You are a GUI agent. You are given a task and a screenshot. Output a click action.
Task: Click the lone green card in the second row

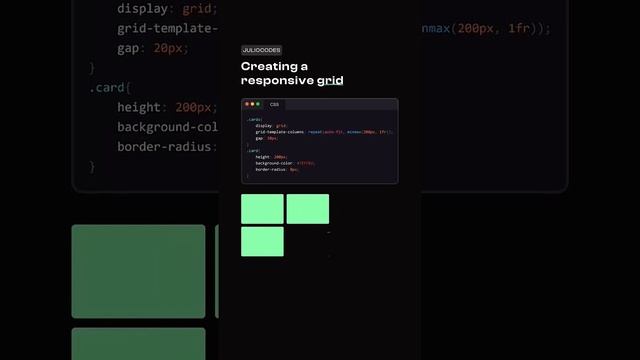click(x=262, y=242)
